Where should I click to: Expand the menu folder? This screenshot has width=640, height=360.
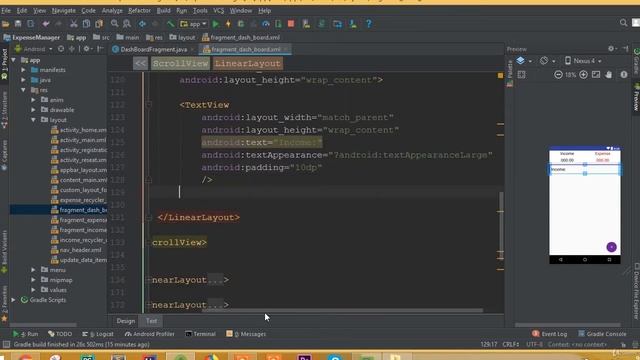click(x=33, y=270)
